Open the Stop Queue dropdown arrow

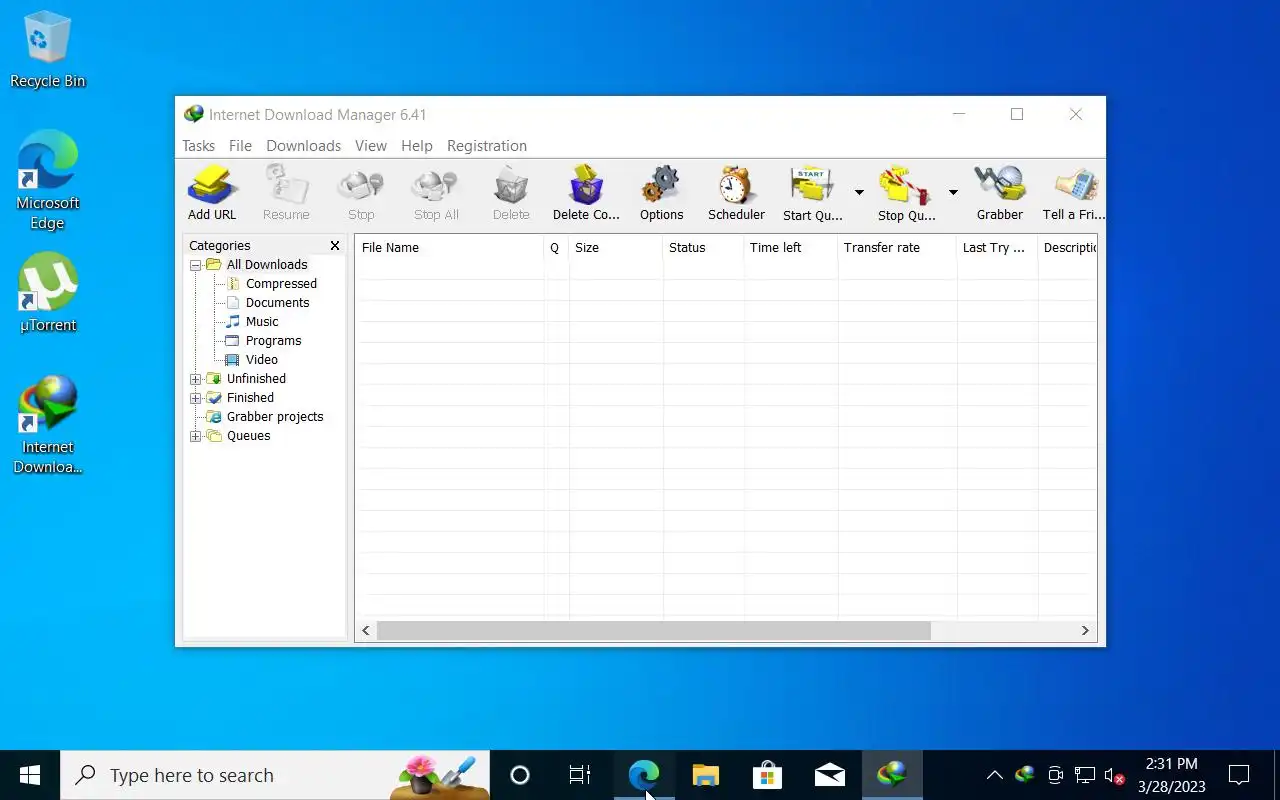pyautogui.click(x=953, y=192)
